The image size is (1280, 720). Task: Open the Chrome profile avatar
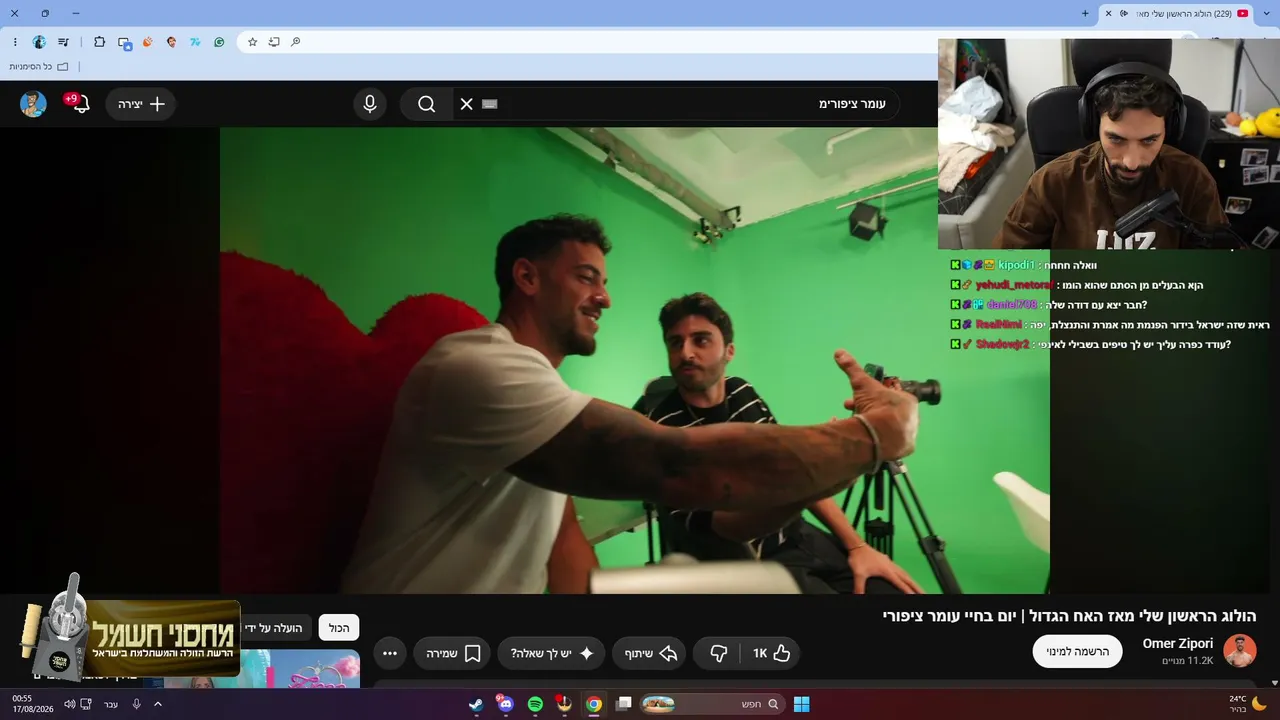(x=39, y=42)
